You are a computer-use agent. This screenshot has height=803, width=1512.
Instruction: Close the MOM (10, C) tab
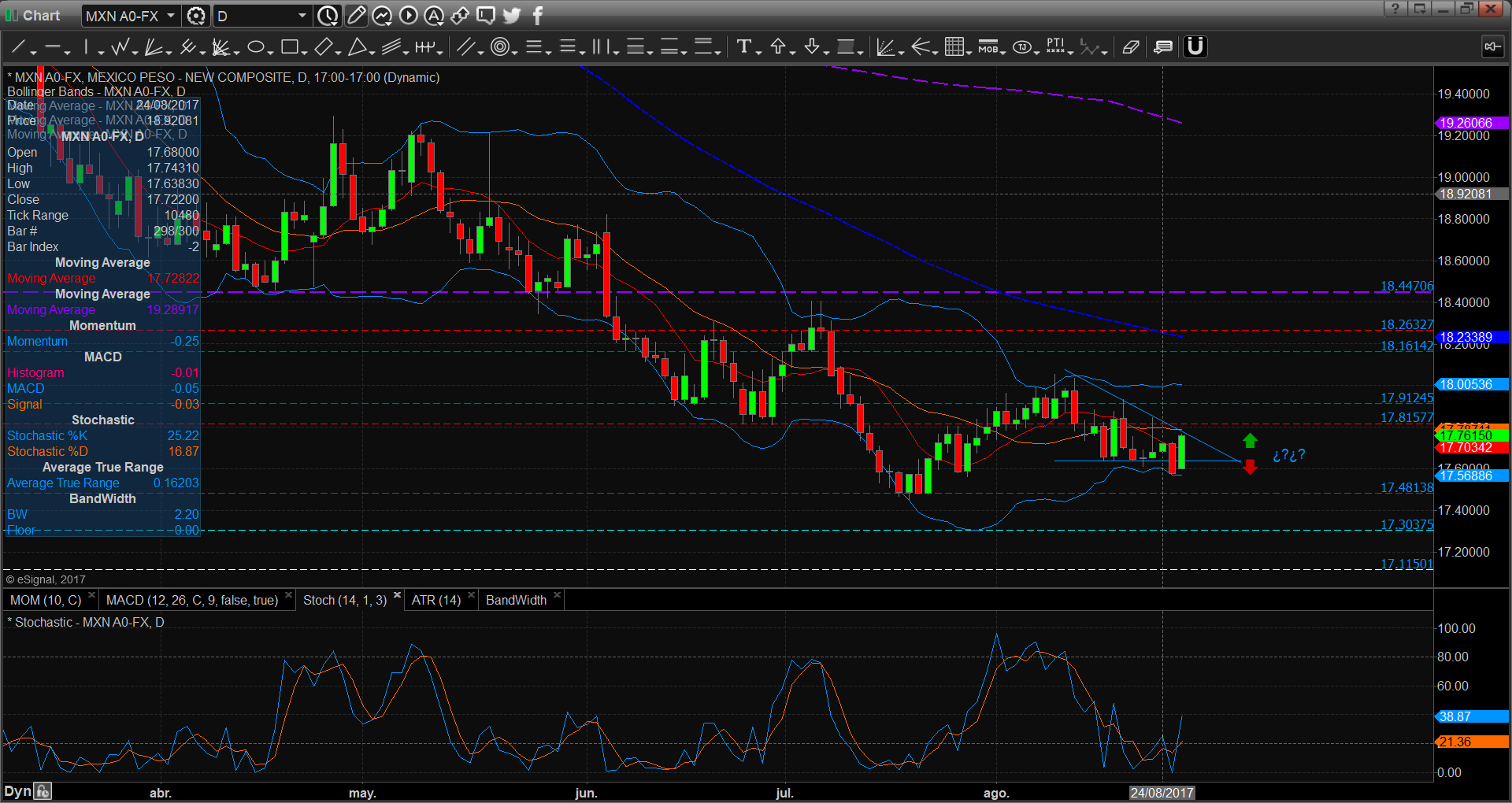click(92, 595)
